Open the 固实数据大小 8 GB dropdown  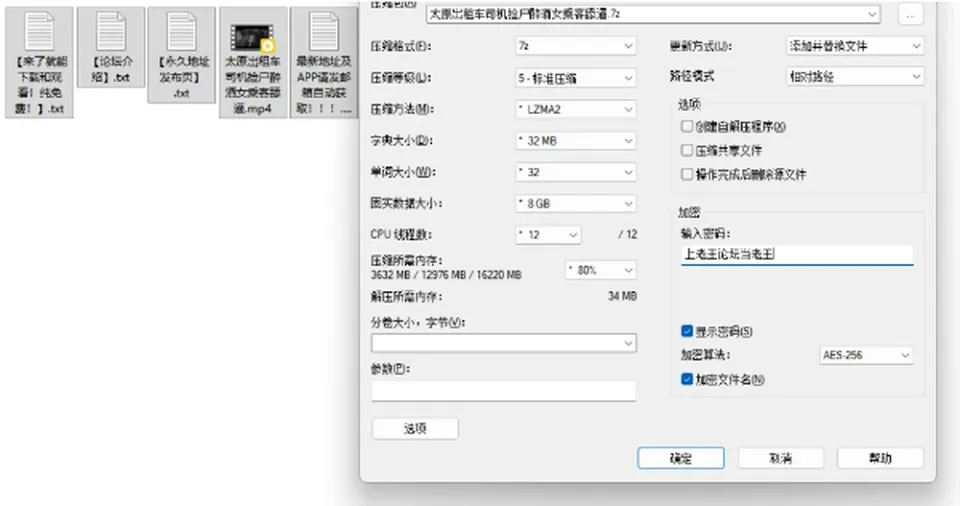(576, 203)
